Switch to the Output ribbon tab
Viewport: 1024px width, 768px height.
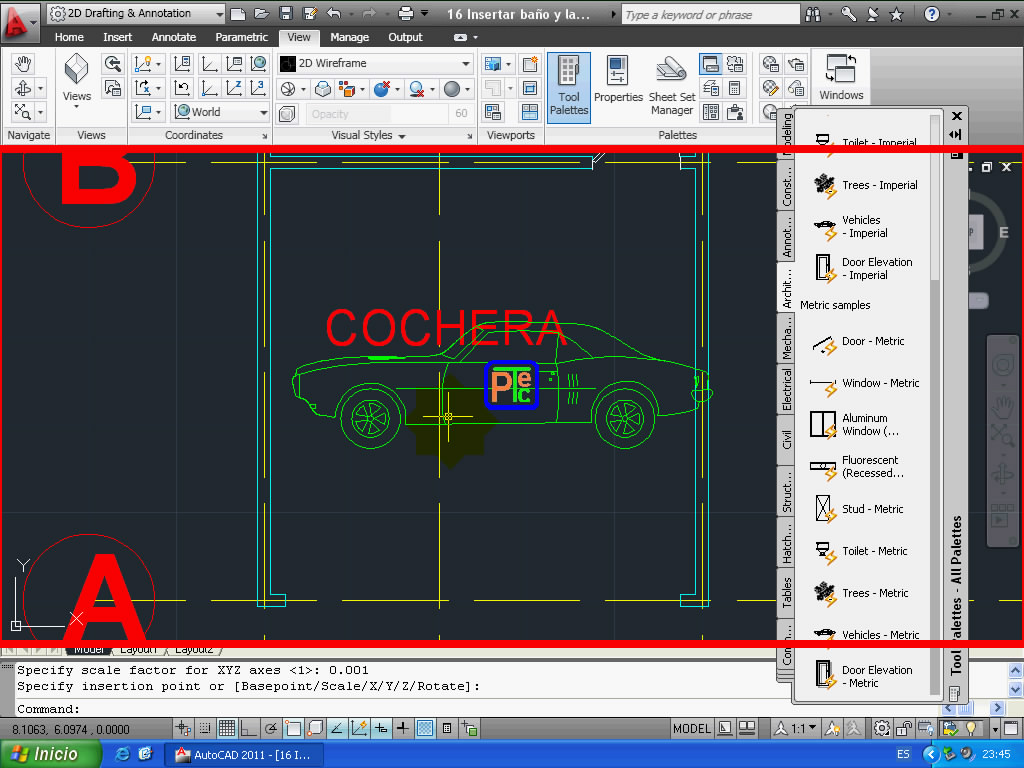tap(406, 37)
